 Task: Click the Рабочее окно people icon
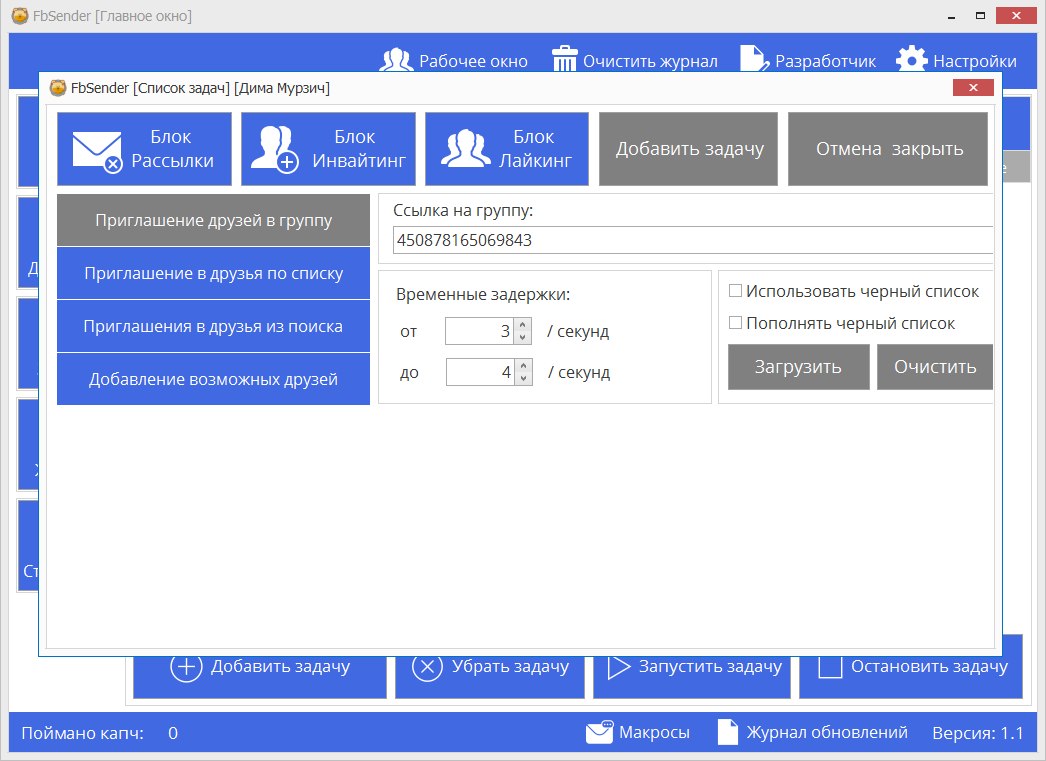[397, 60]
